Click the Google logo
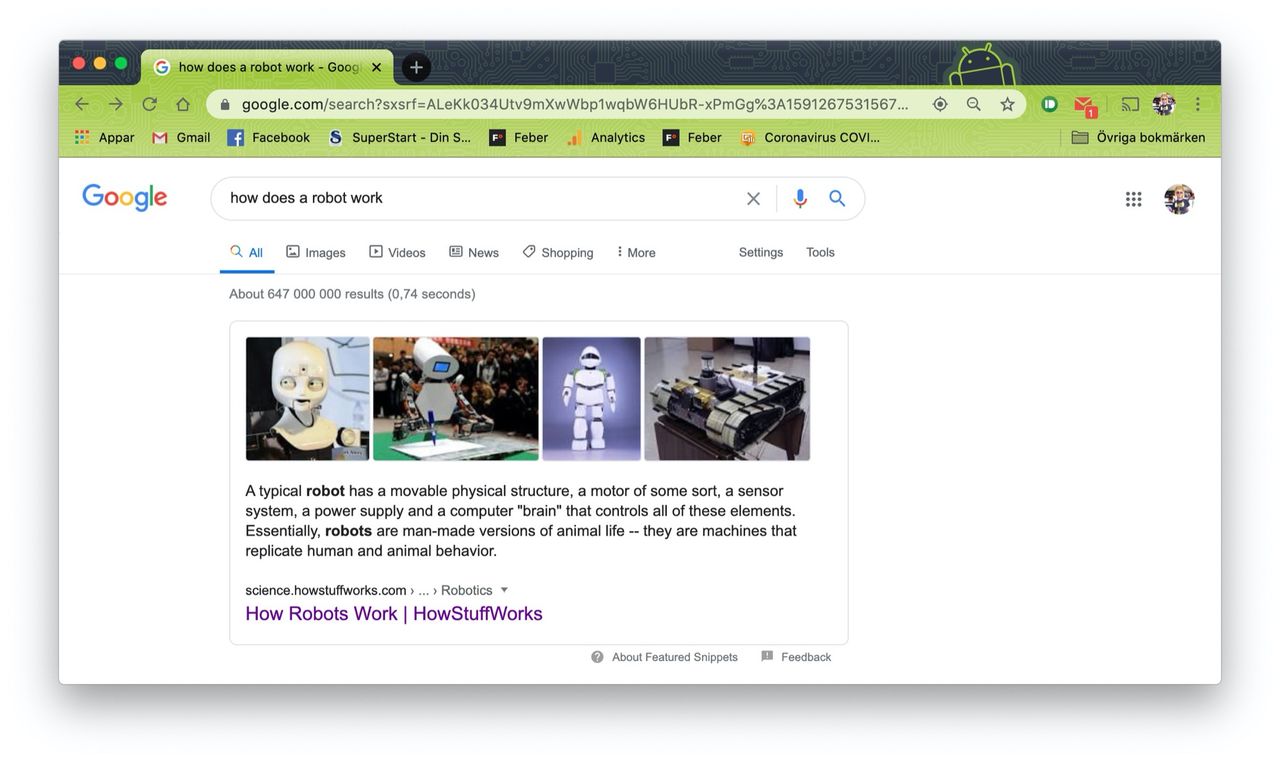 pyautogui.click(x=125, y=197)
